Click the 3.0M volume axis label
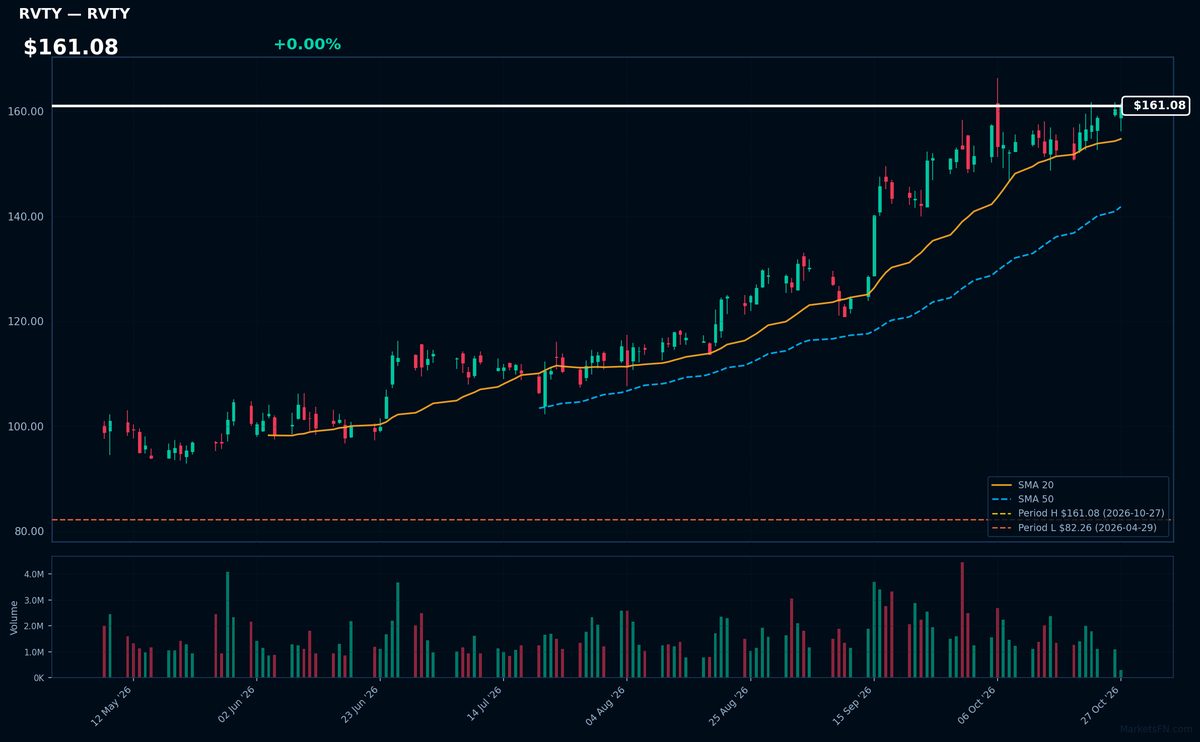The width and height of the screenshot is (1200, 742). point(33,601)
